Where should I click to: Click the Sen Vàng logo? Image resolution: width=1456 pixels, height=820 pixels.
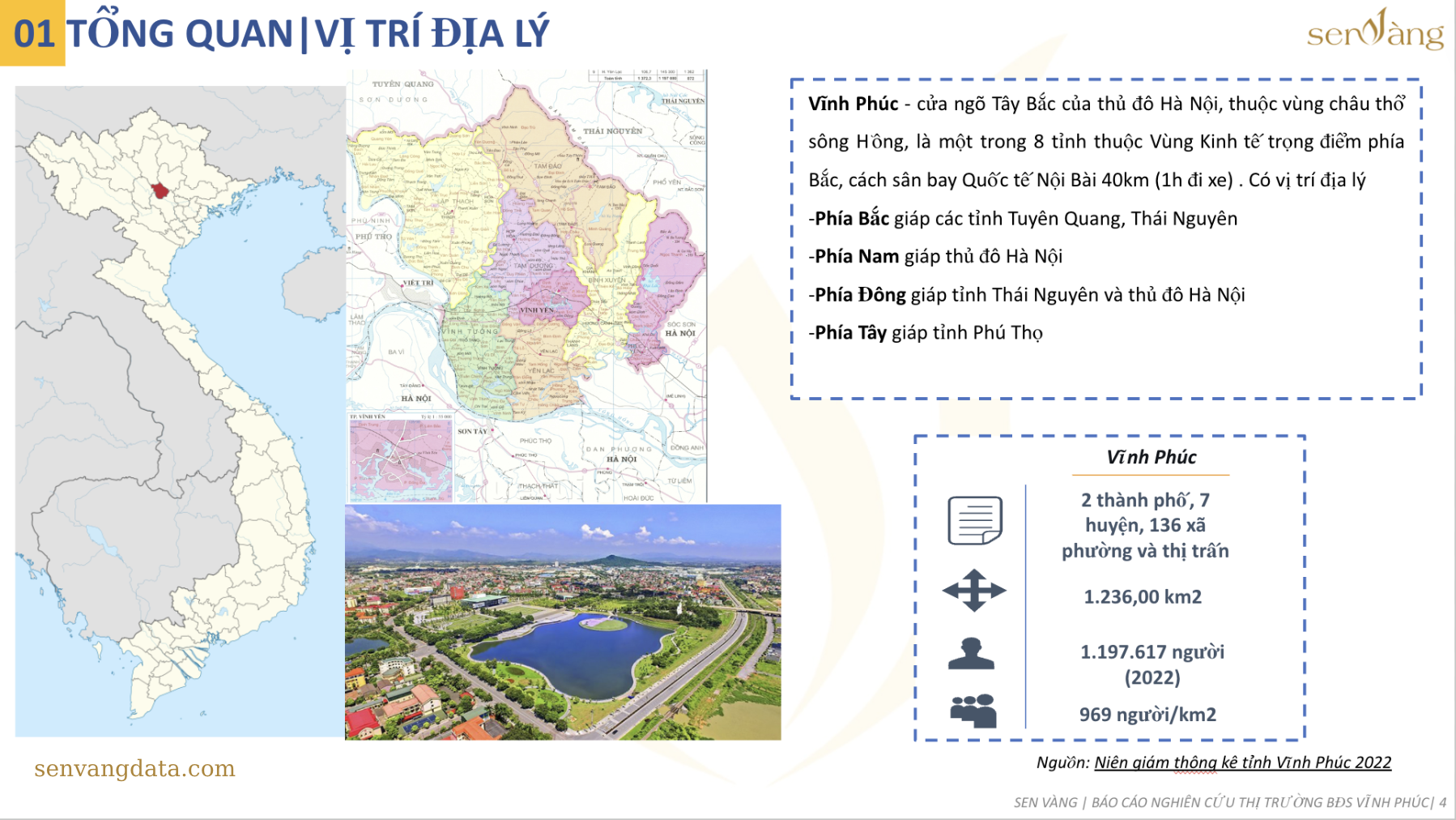click(1375, 30)
